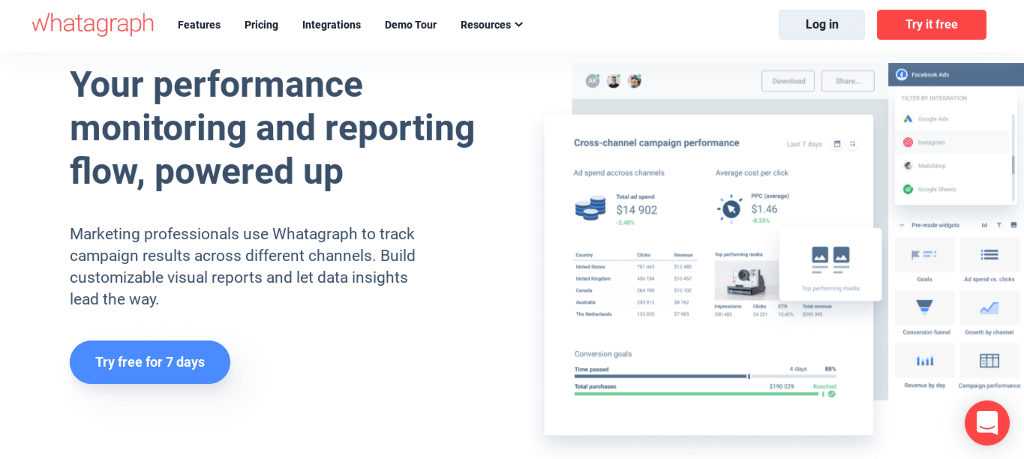The image size is (1024, 459).
Task: Click the '$14 902' total ad spend value
Action: (x=637, y=210)
